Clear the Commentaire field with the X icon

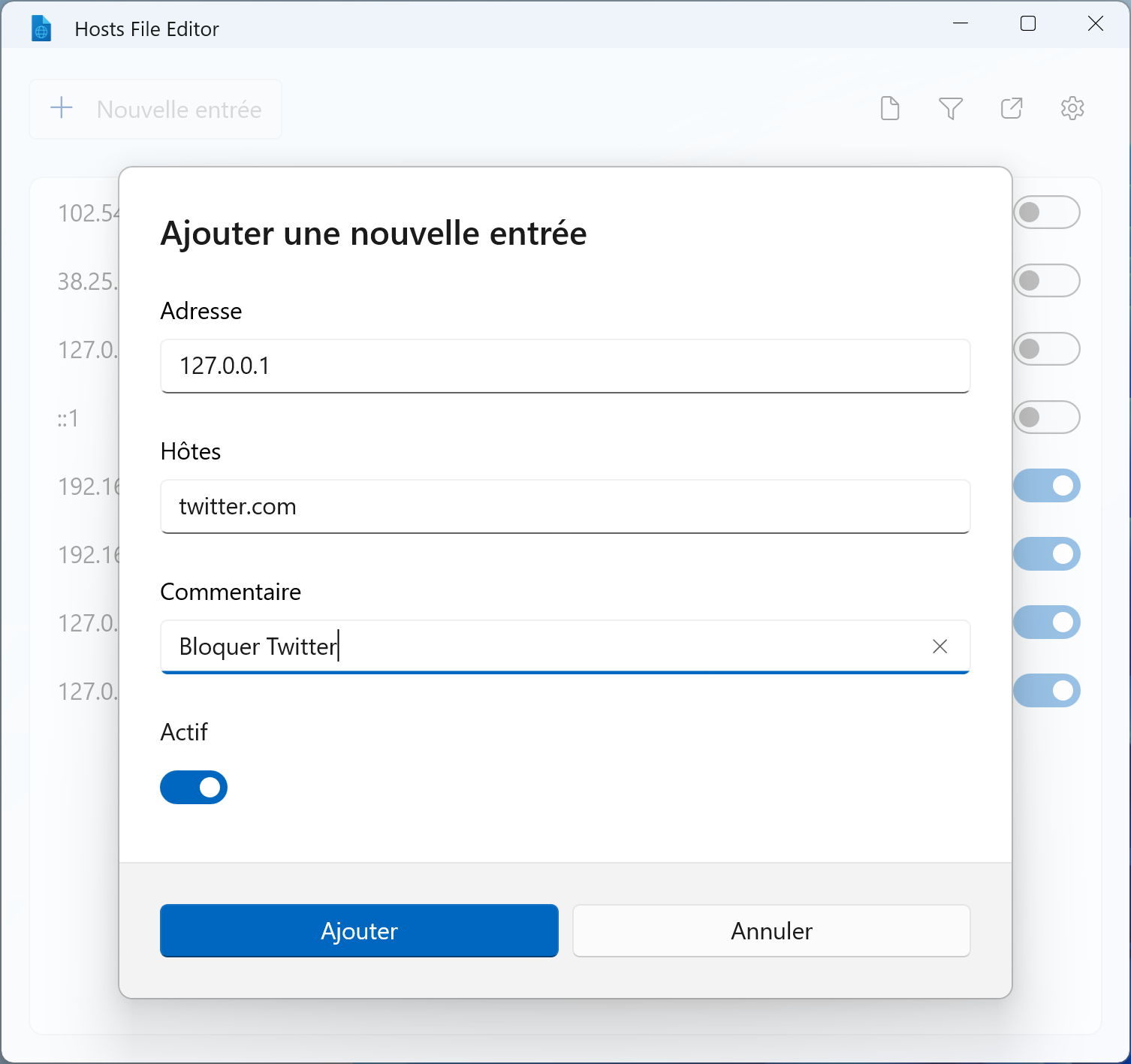[939, 647]
